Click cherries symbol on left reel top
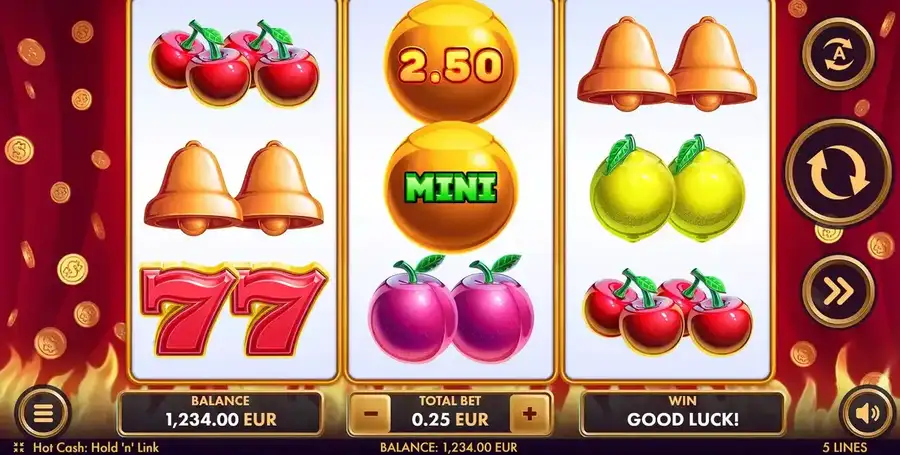The width and height of the screenshot is (900, 455). [x=234, y=63]
